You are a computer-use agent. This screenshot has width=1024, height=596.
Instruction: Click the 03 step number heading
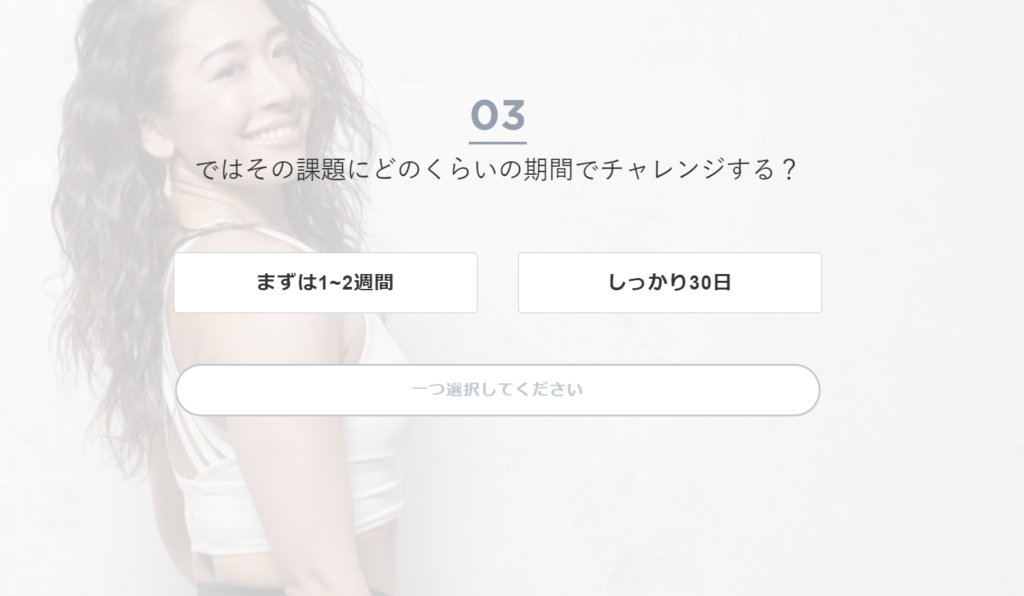coord(498,116)
